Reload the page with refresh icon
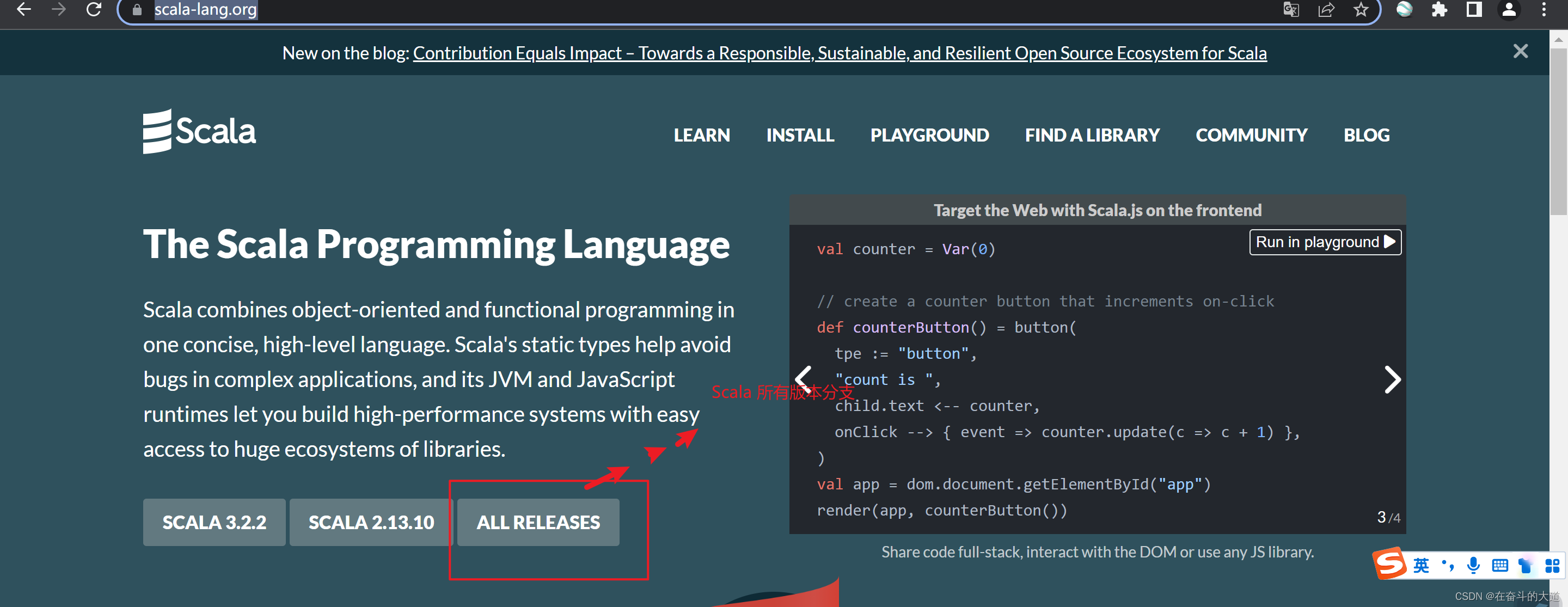1568x607 pixels. (94, 9)
